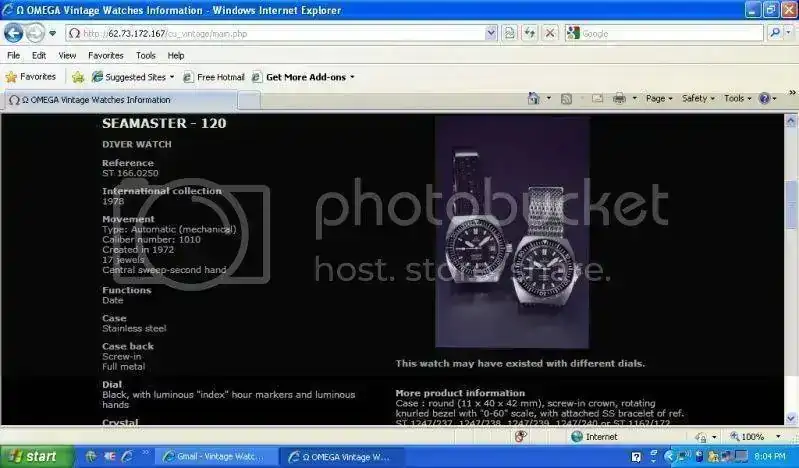The width and height of the screenshot is (799, 468).
Task: Click the magnifier Search button
Action: [775, 33]
